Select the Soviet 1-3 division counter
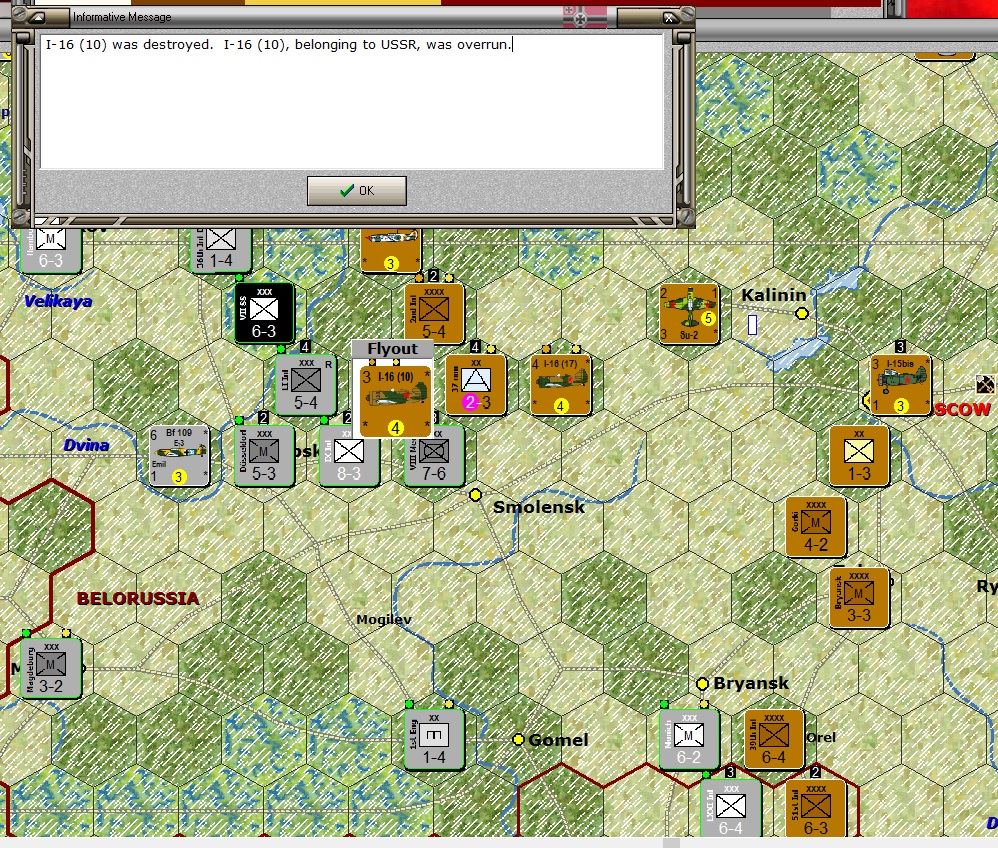The image size is (998, 848). [859, 456]
